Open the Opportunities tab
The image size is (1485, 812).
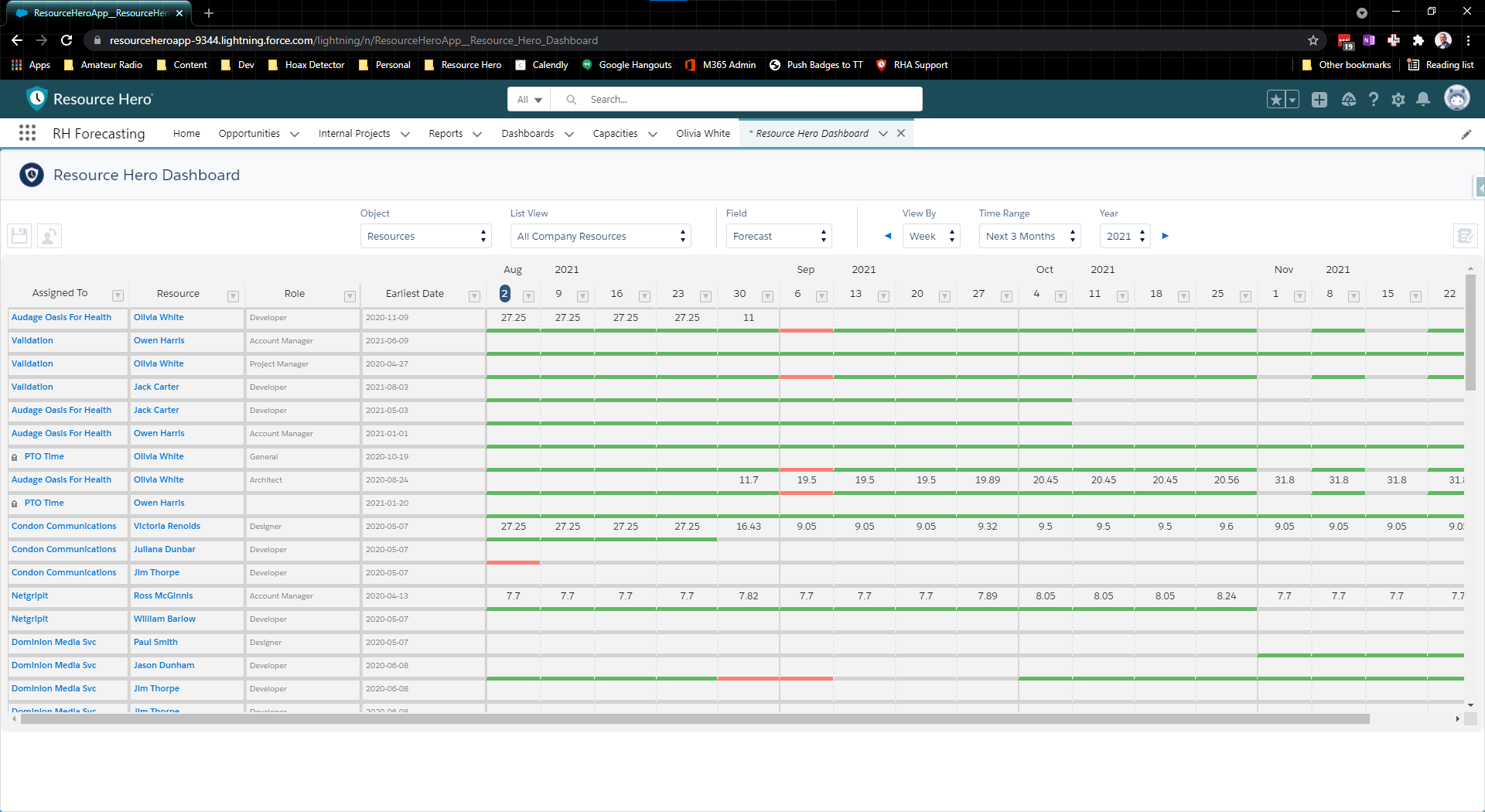pyautogui.click(x=249, y=133)
